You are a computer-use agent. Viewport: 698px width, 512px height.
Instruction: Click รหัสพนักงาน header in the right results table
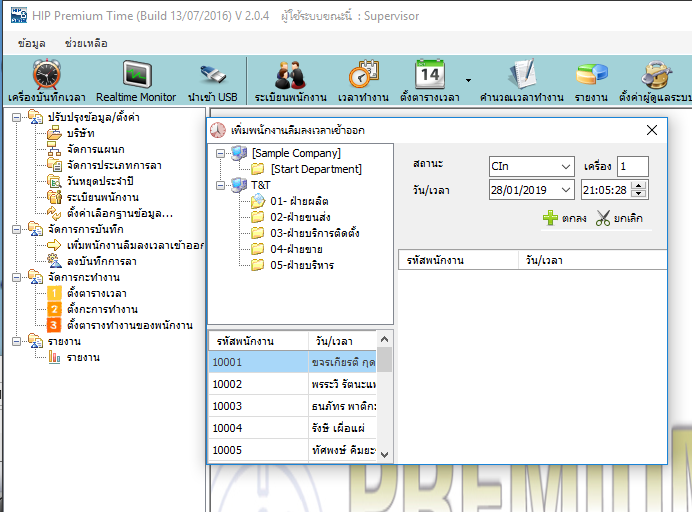(x=459, y=260)
